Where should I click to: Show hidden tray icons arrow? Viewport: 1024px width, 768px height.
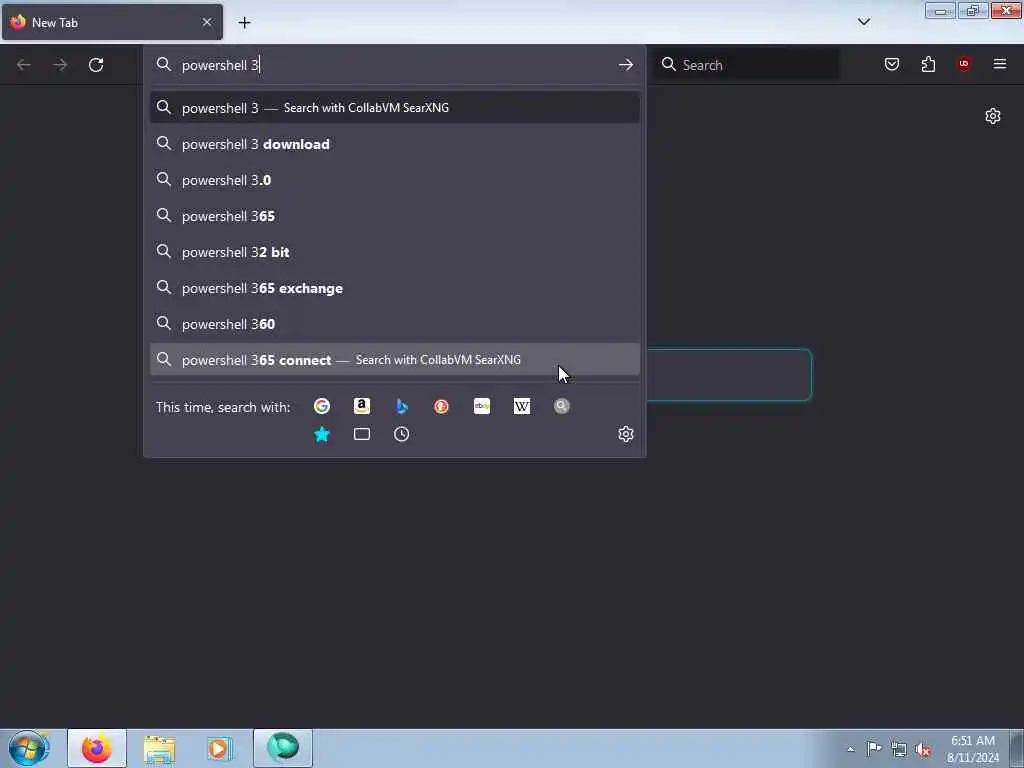click(850, 749)
